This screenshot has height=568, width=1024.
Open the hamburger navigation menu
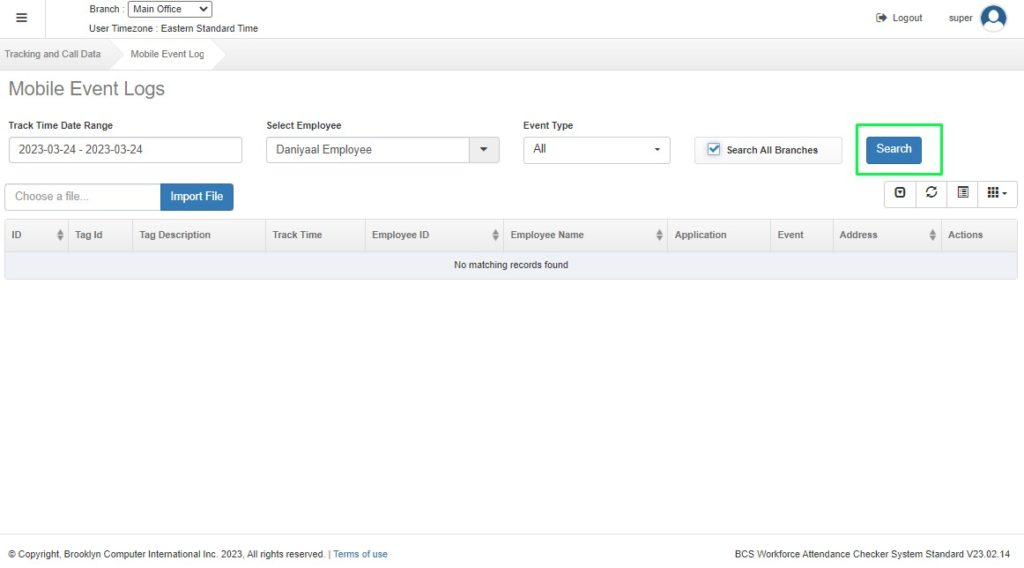21,18
